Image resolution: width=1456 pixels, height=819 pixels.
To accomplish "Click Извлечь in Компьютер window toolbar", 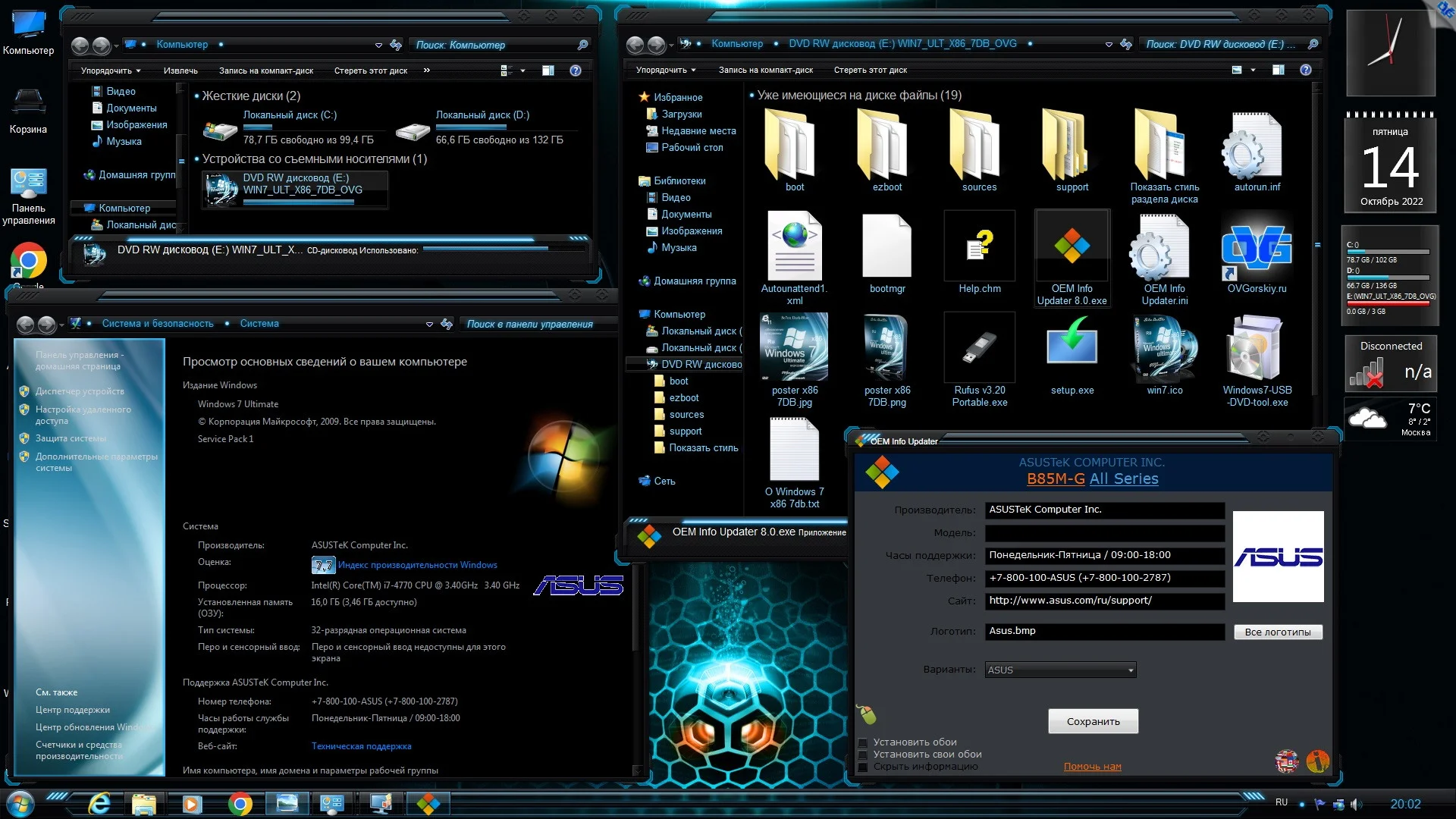I will coord(180,71).
